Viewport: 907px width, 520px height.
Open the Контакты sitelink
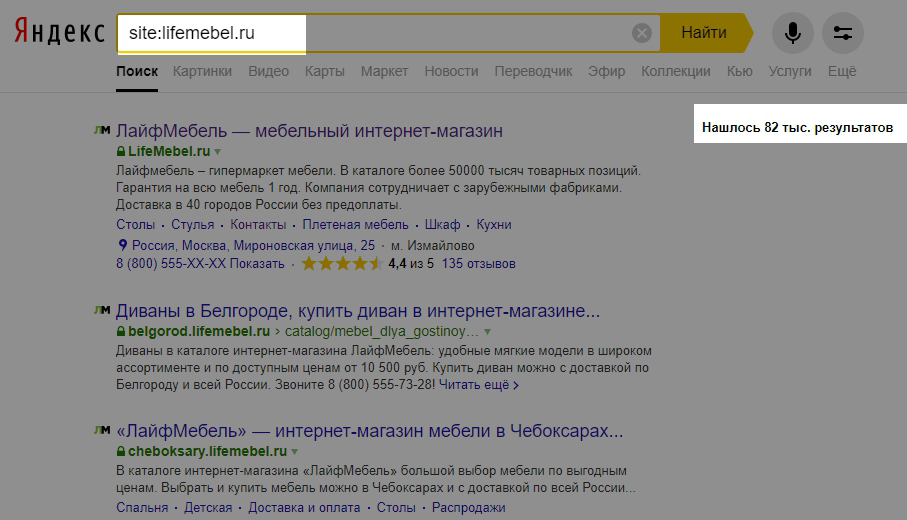coord(258,224)
